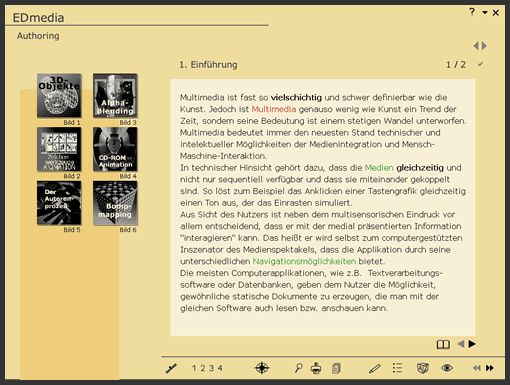510x385 pixels.
Task: Follow the green Medien hyperlink
Action: (379, 168)
